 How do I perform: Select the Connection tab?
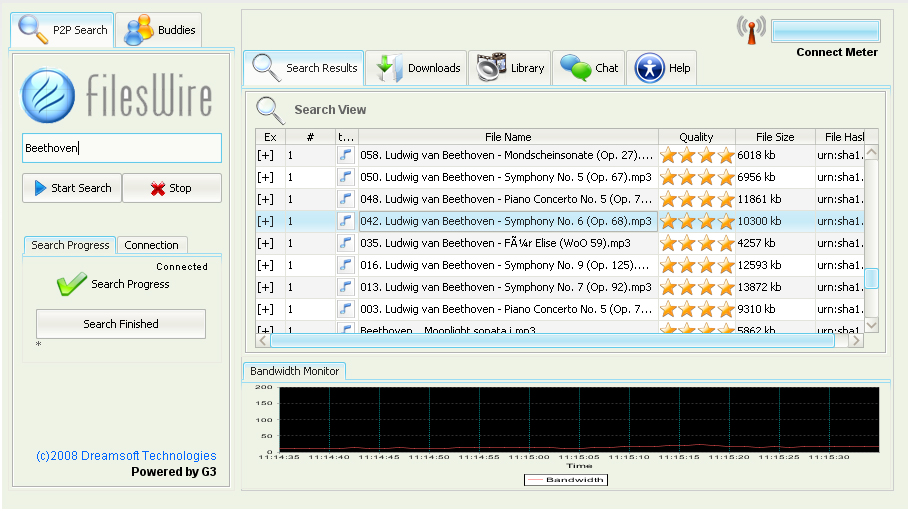click(152, 245)
